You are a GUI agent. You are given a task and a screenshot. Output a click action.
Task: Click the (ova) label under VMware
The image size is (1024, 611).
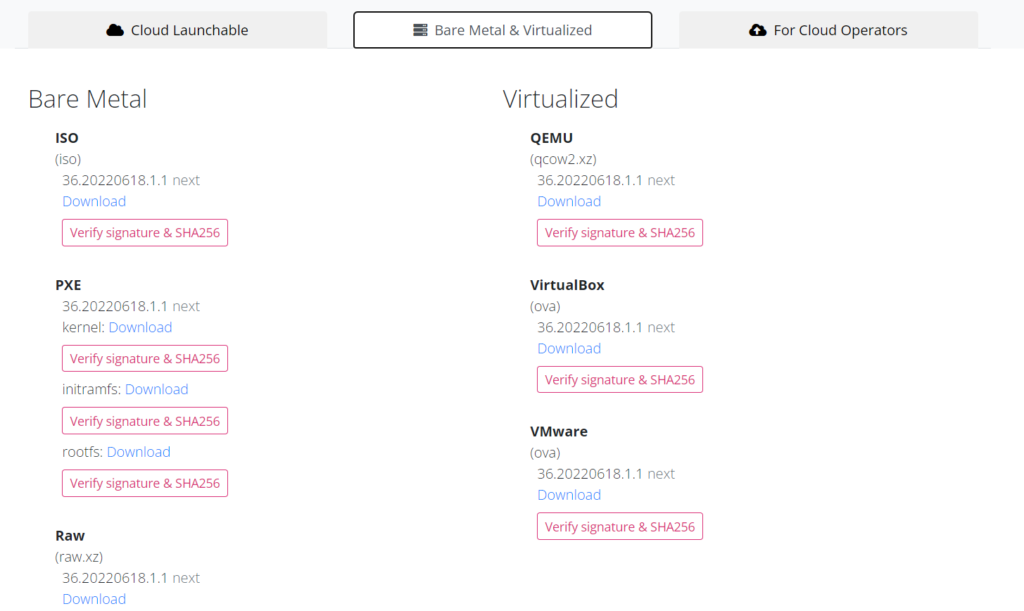point(545,453)
